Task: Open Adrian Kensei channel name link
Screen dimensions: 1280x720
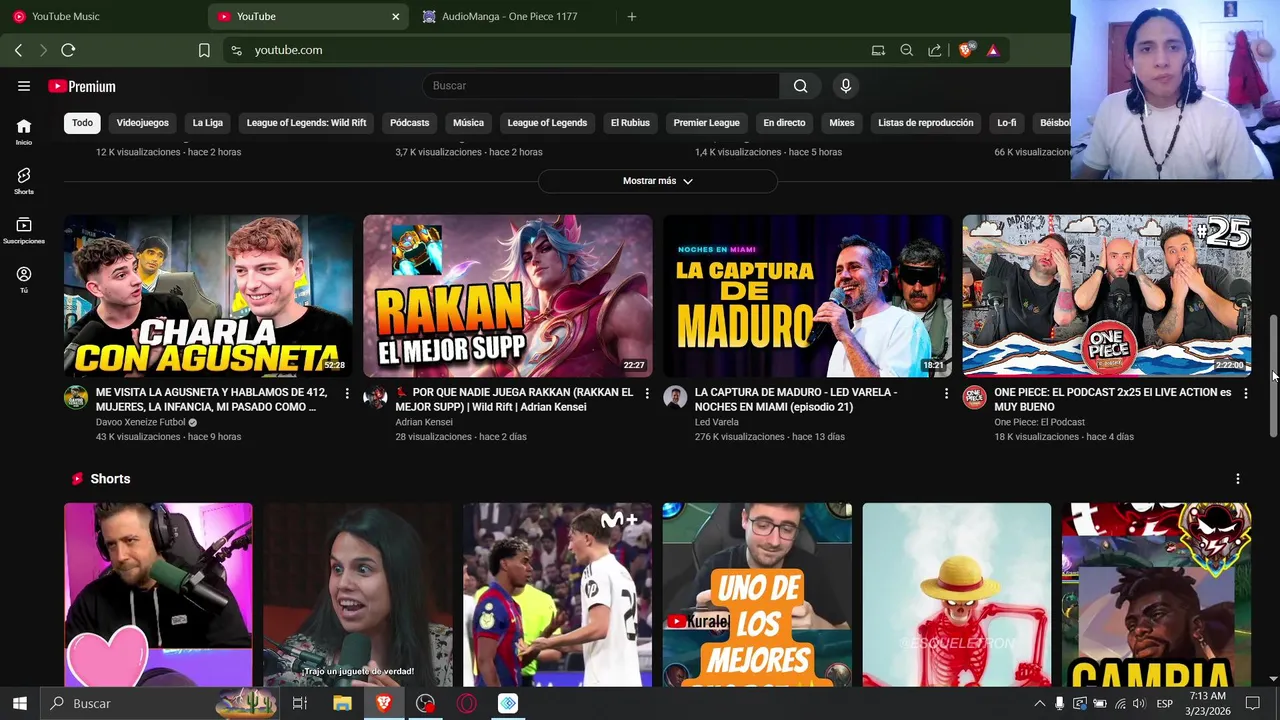Action: click(x=424, y=422)
